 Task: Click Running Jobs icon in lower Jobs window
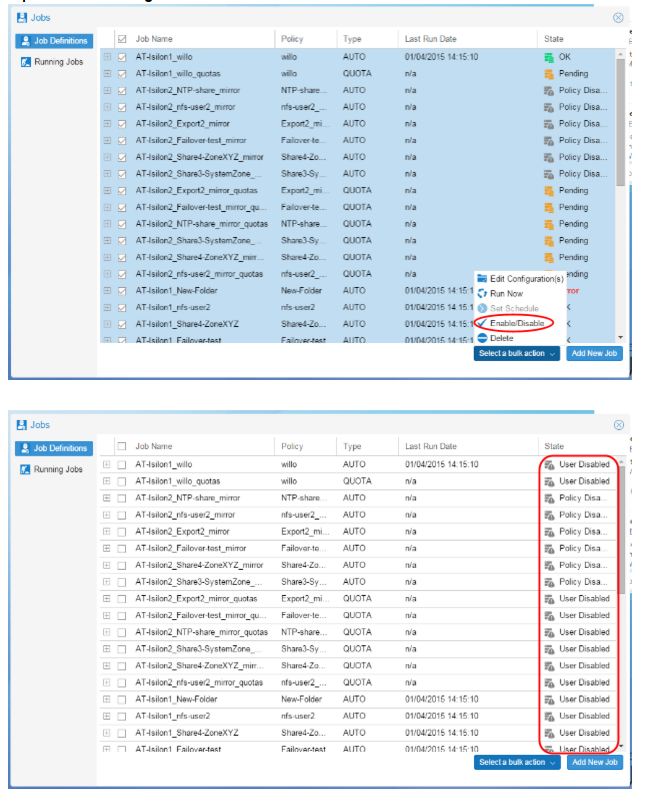click(x=25, y=469)
